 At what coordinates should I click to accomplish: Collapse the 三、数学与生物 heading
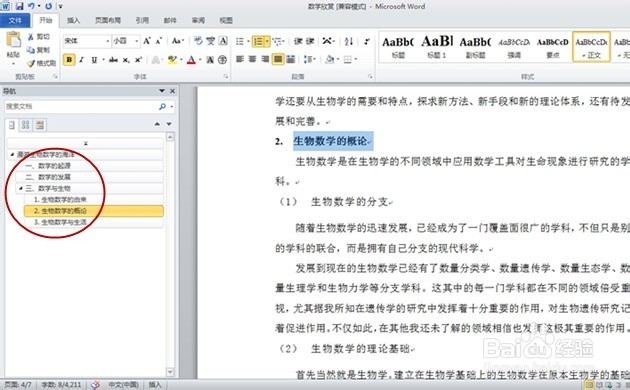[20, 188]
